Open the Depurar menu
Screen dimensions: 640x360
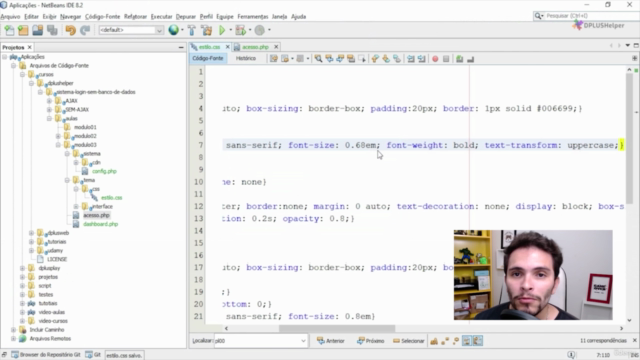(186, 17)
